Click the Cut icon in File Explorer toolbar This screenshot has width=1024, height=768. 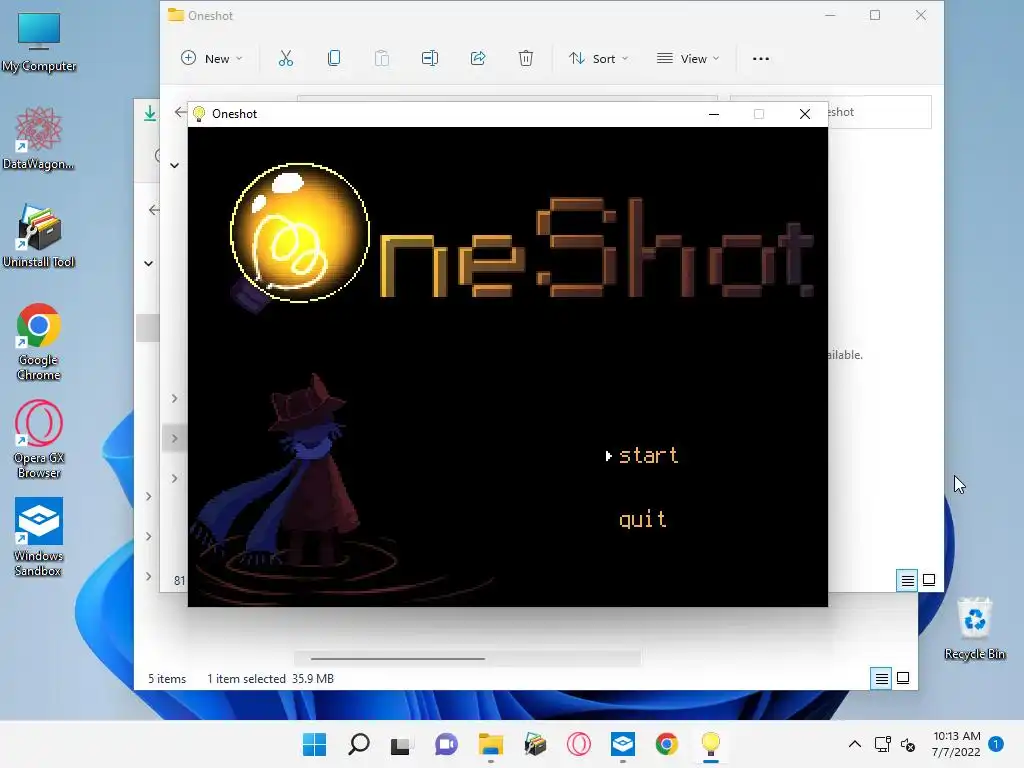click(x=285, y=58)
